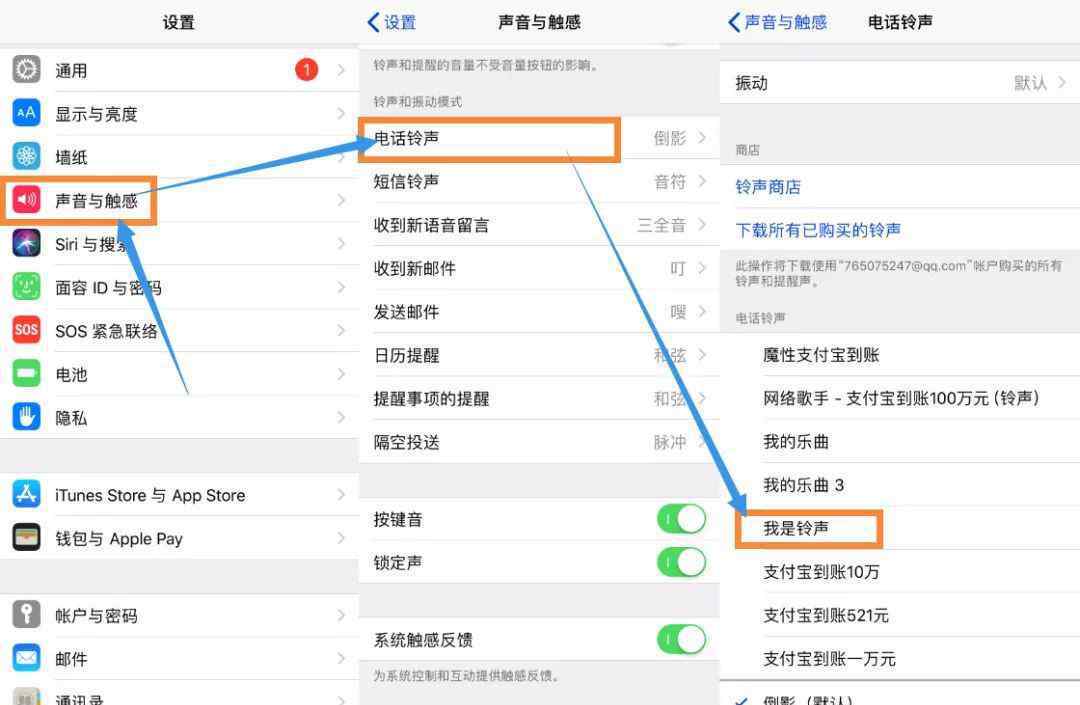Tap the 隐私 hand icon

click(26, 417)
